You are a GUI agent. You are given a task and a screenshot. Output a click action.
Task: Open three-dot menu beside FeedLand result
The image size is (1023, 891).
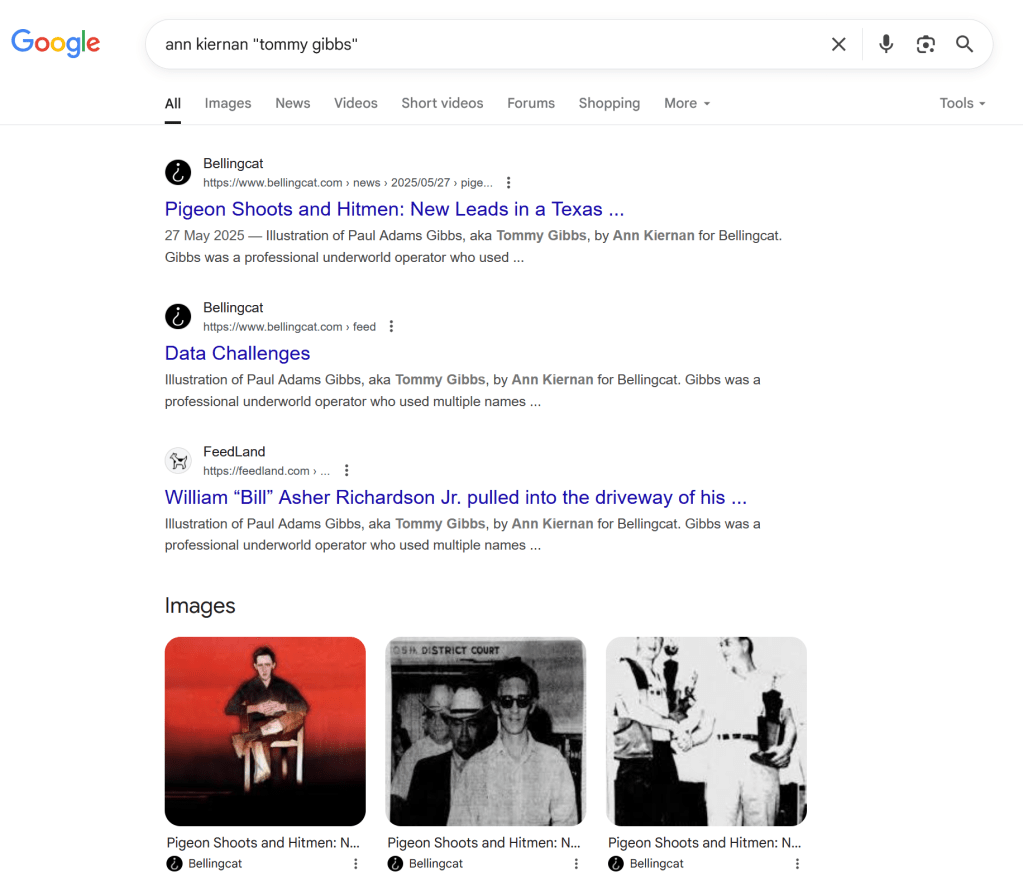(346, 471)
